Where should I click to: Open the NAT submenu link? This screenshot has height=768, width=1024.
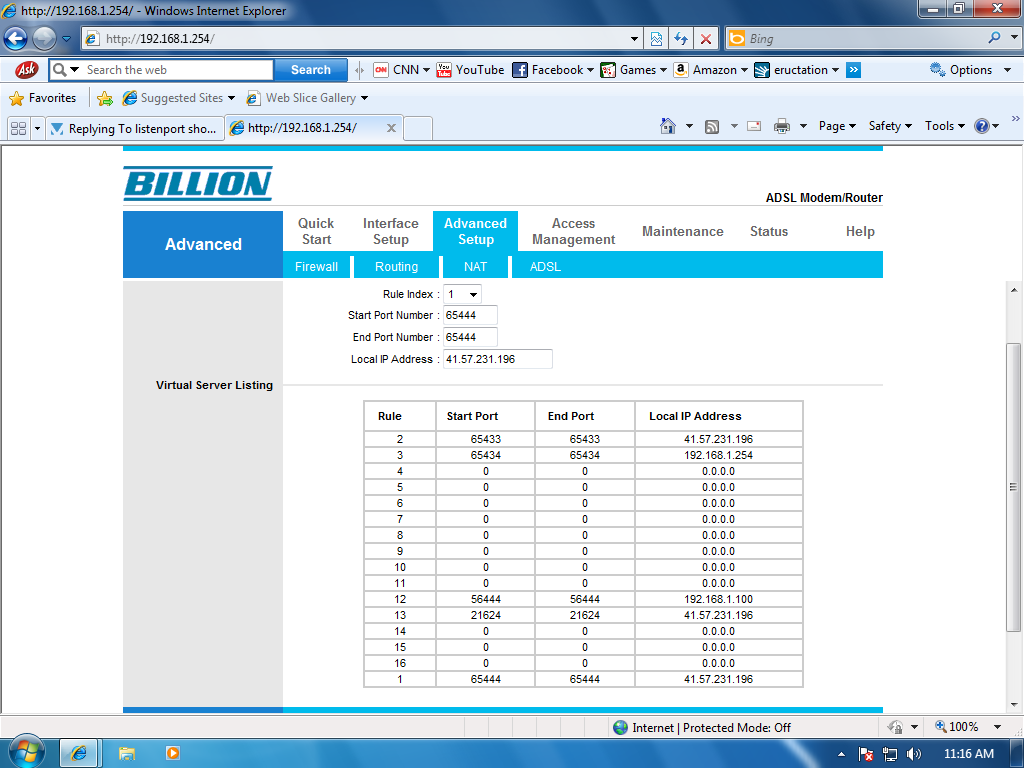tap(475, 266)
